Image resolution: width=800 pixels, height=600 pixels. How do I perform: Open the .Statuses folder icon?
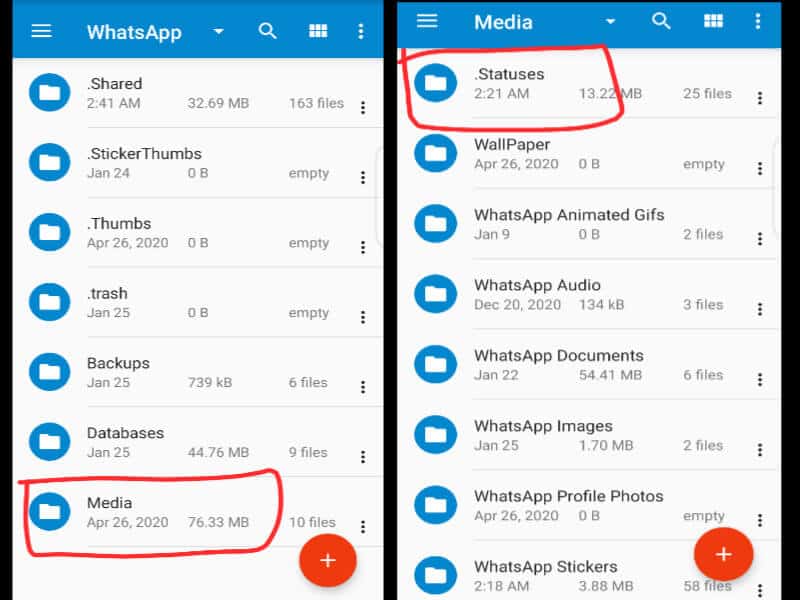coord(436,83)
